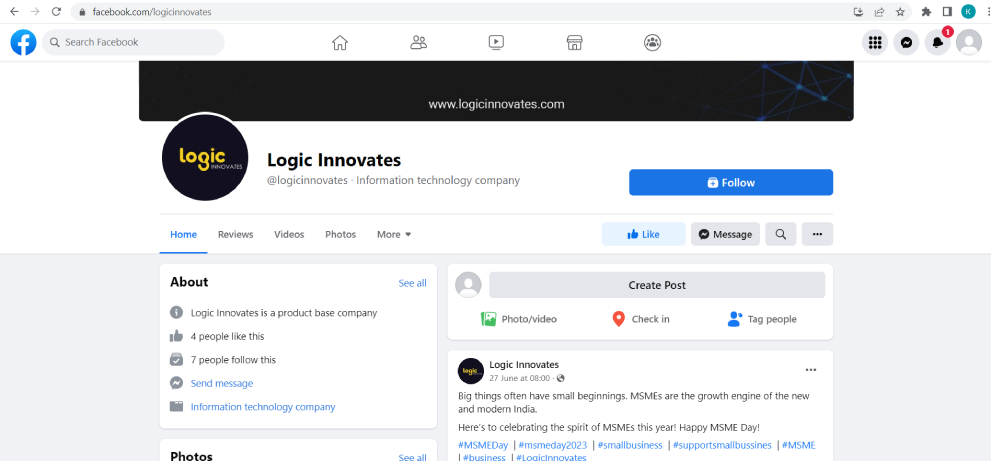This screenshot has width=991, height=461.
Task: Open the Chrome profile K avatar
Action: click(x=968, y=11)
